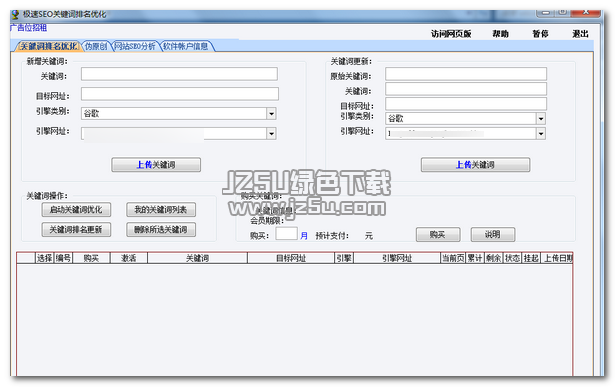Click the 状态 column header
Viewport: 615px width, 387px height.
(513, 258)
